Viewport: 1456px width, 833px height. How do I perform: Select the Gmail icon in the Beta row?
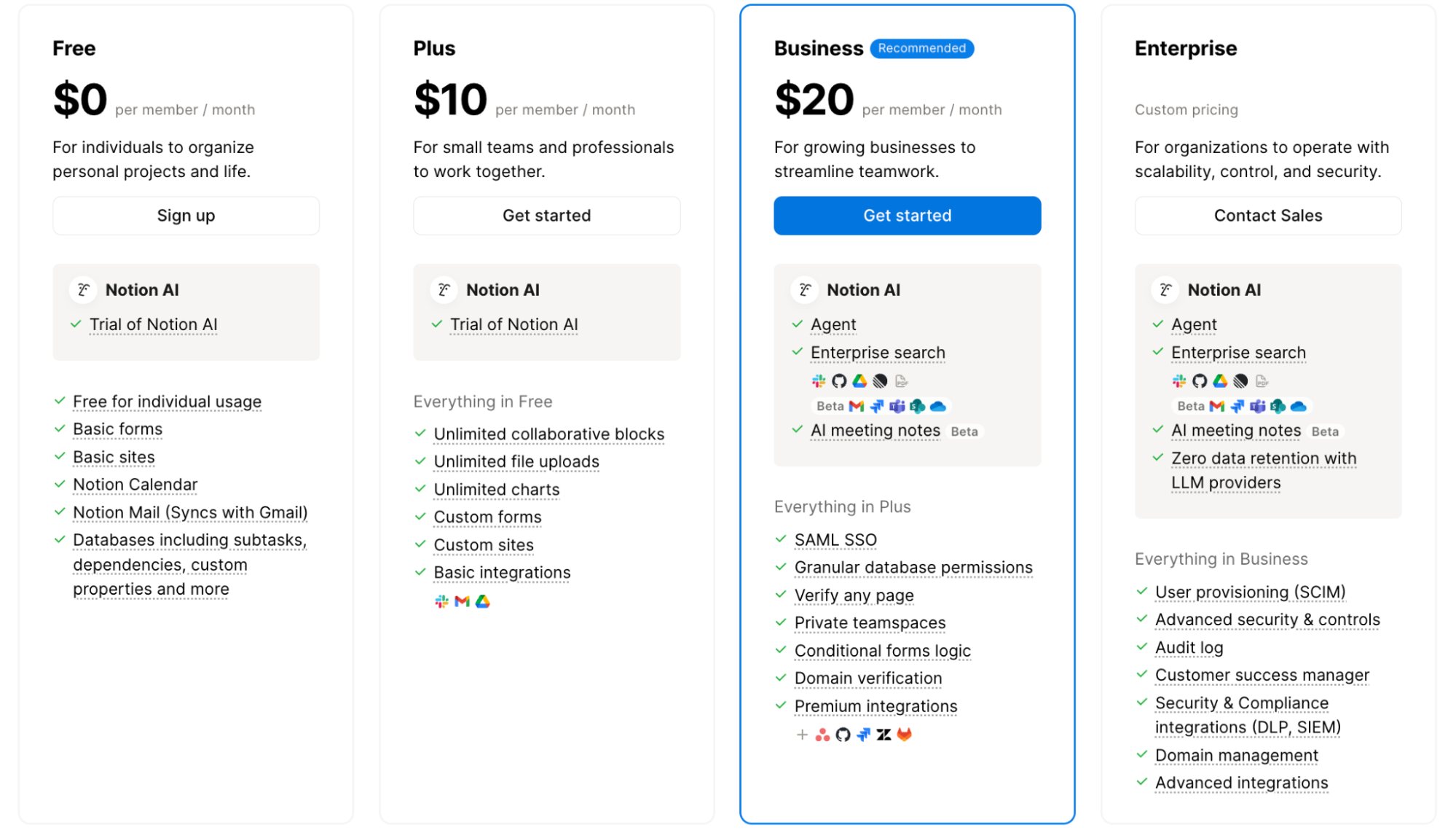coord(856,406)
